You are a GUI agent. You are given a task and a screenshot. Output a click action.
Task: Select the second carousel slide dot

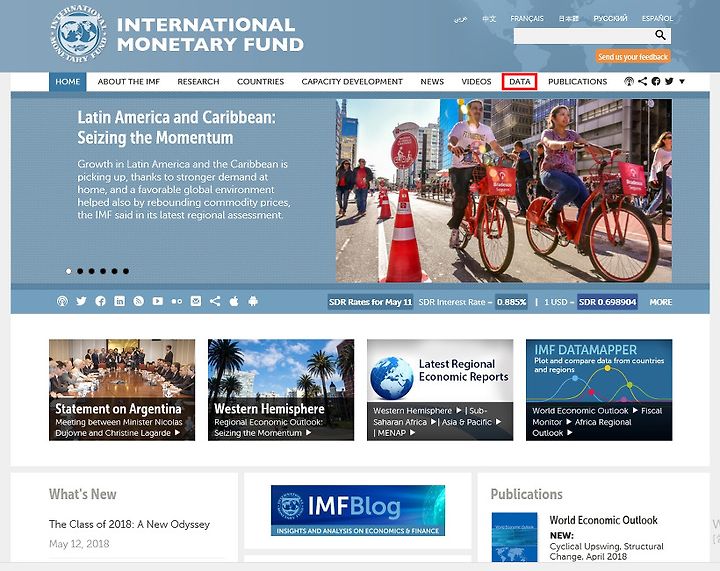click(80, 271)
